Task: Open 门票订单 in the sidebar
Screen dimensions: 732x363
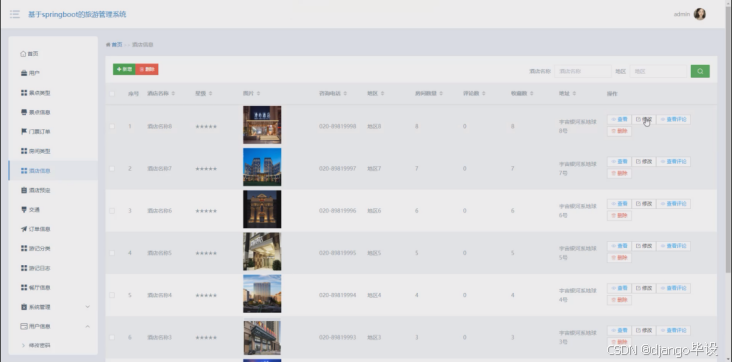Action: [x=53, y=132]
